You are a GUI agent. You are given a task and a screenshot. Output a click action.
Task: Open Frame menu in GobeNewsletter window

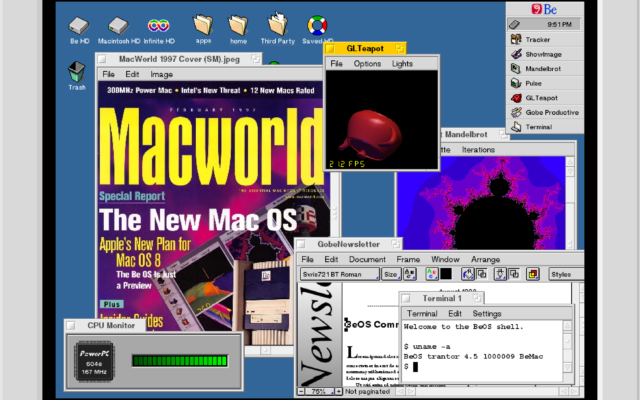click(408, 260)
